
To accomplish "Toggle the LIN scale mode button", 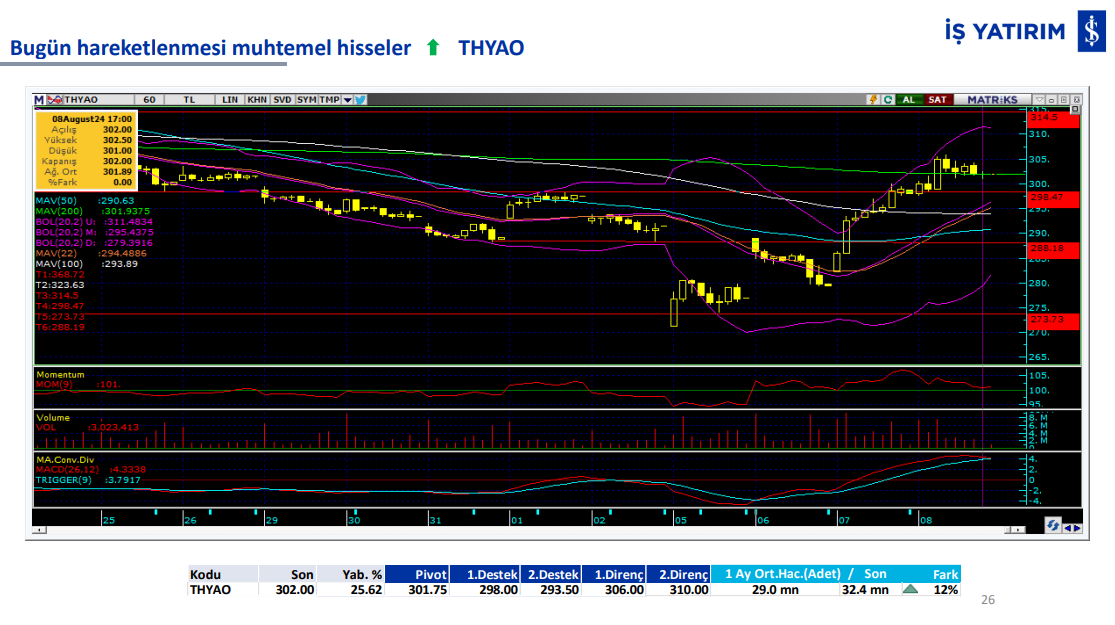I will (x=230, y=100).
